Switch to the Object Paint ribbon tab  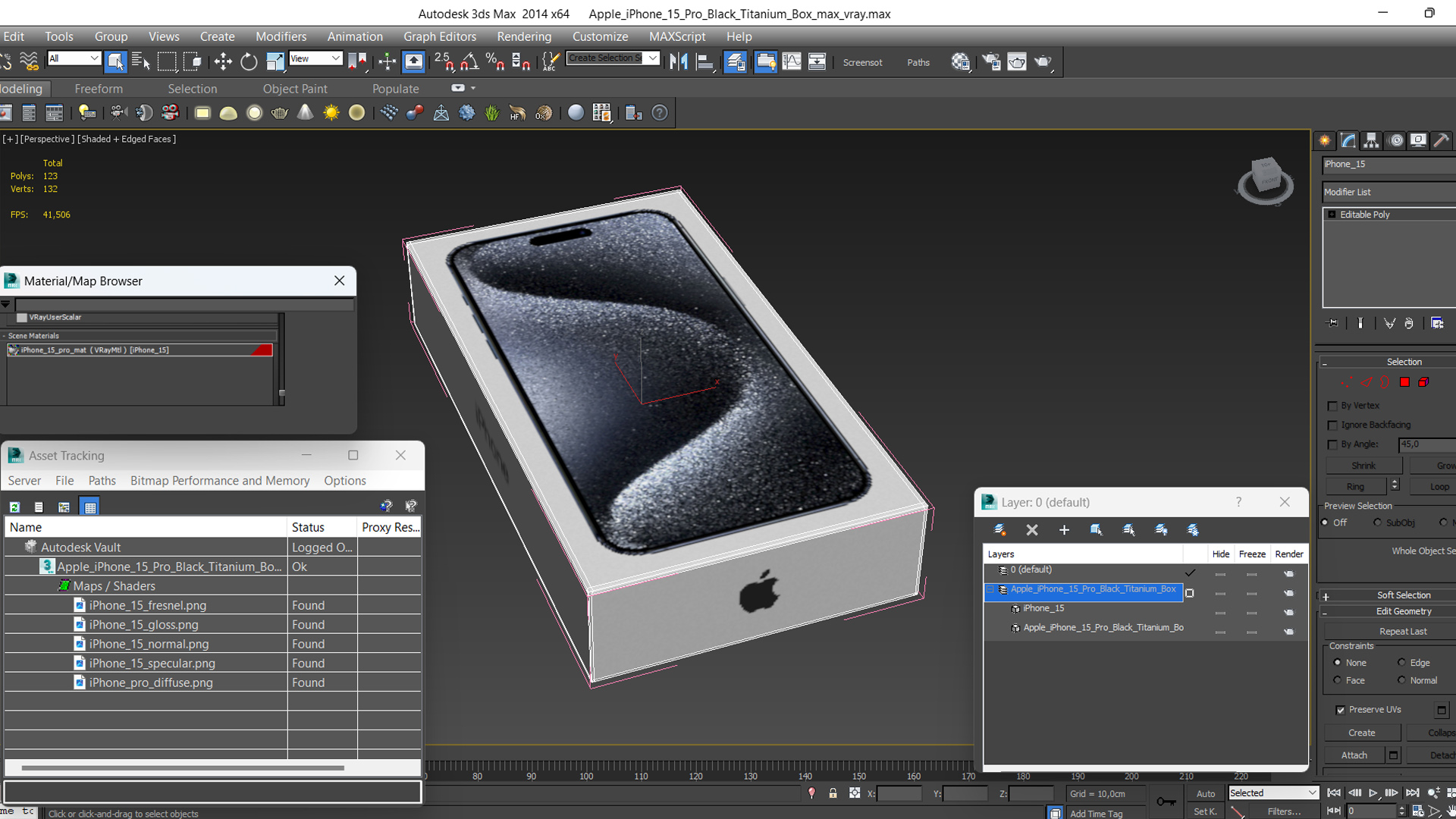[x=295, y=89]
